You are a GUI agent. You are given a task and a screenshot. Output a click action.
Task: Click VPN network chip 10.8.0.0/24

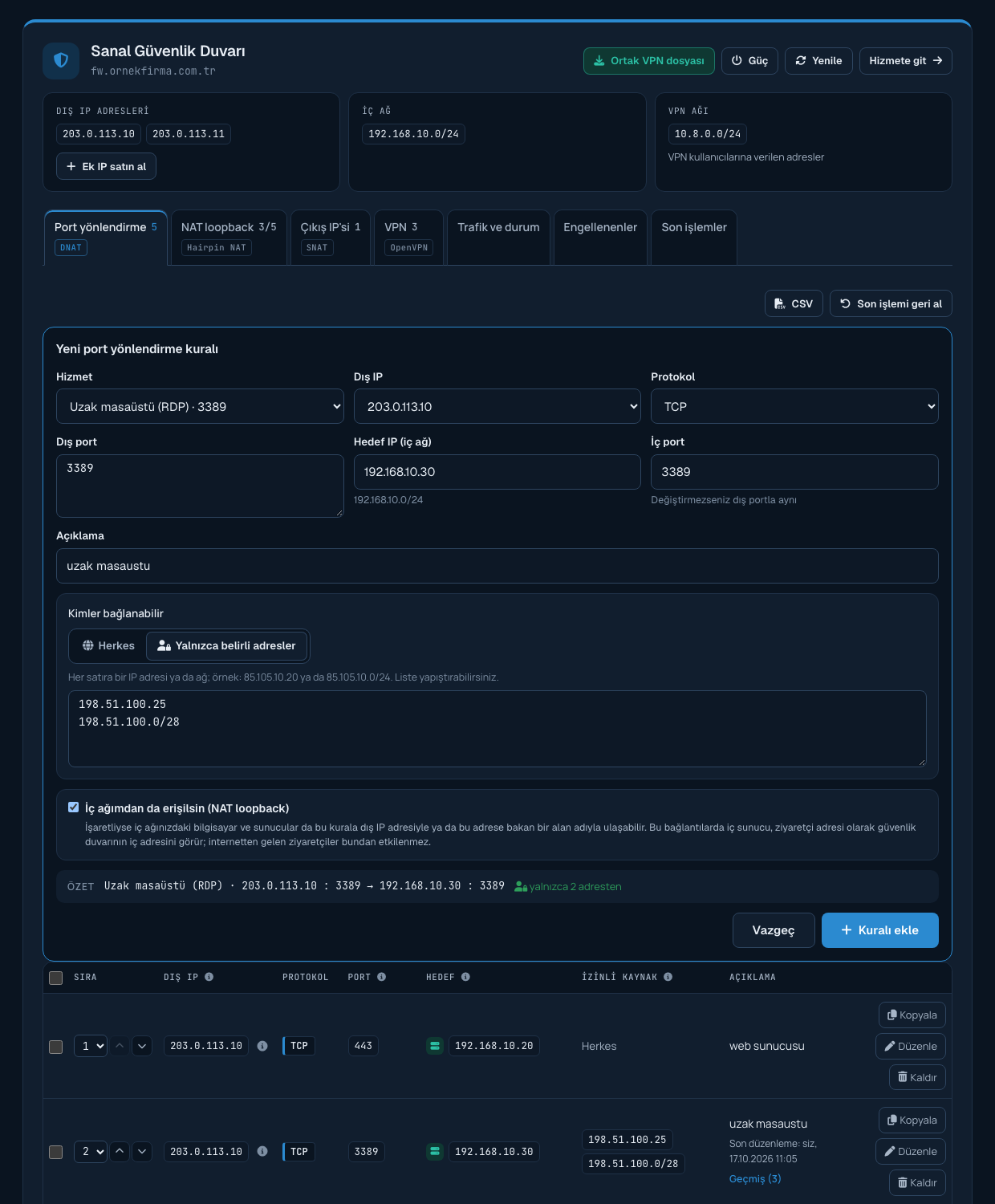click(x=708, y=134)
